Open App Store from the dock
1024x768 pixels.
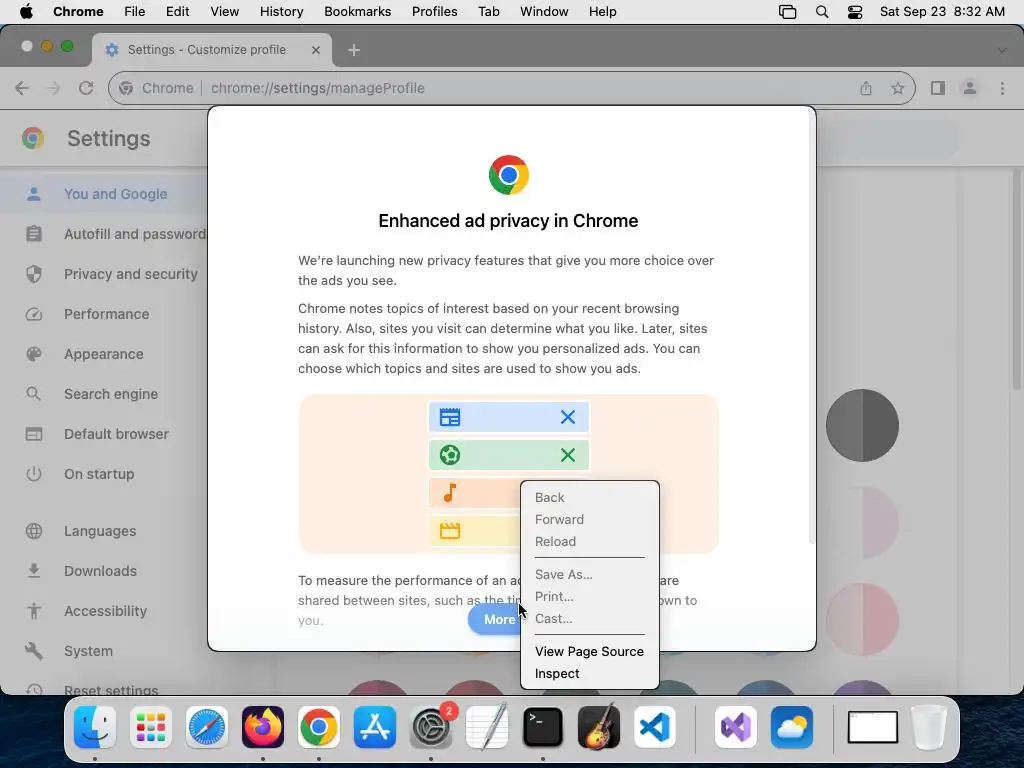(x=375, y=727)
